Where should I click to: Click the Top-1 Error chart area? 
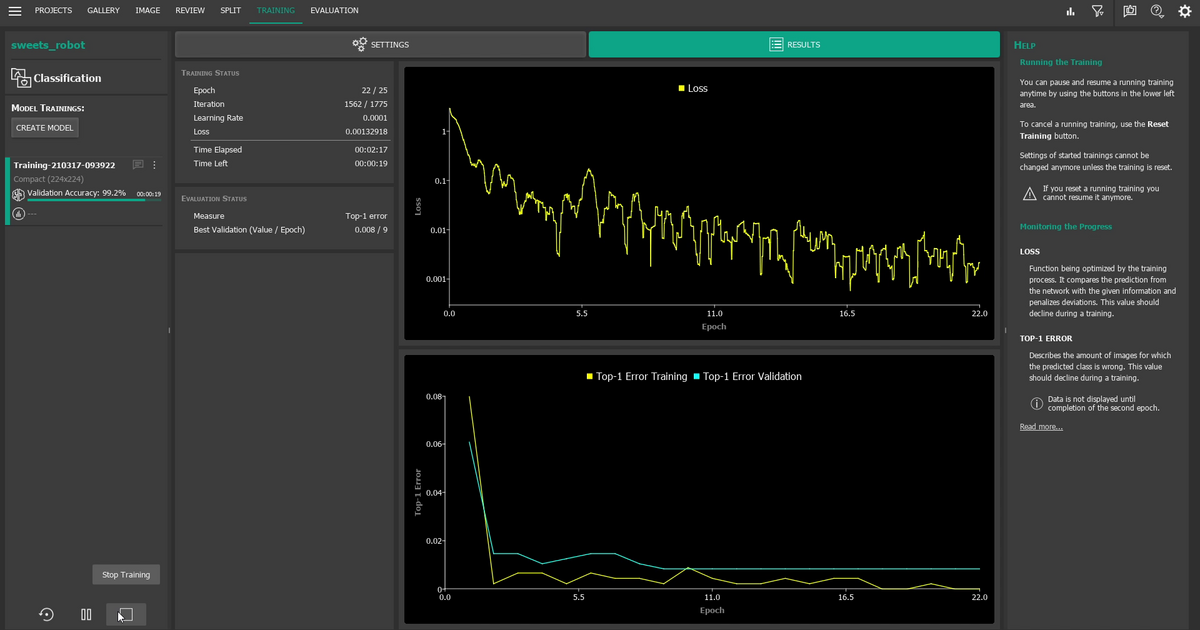coord(699,489)
